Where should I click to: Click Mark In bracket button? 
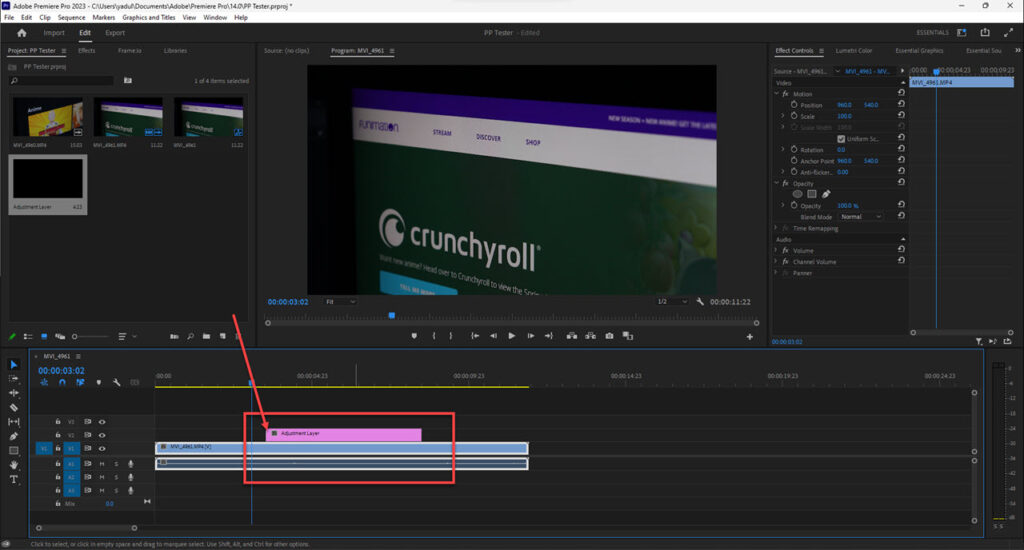pyautogui.click(x=434, y=336)
